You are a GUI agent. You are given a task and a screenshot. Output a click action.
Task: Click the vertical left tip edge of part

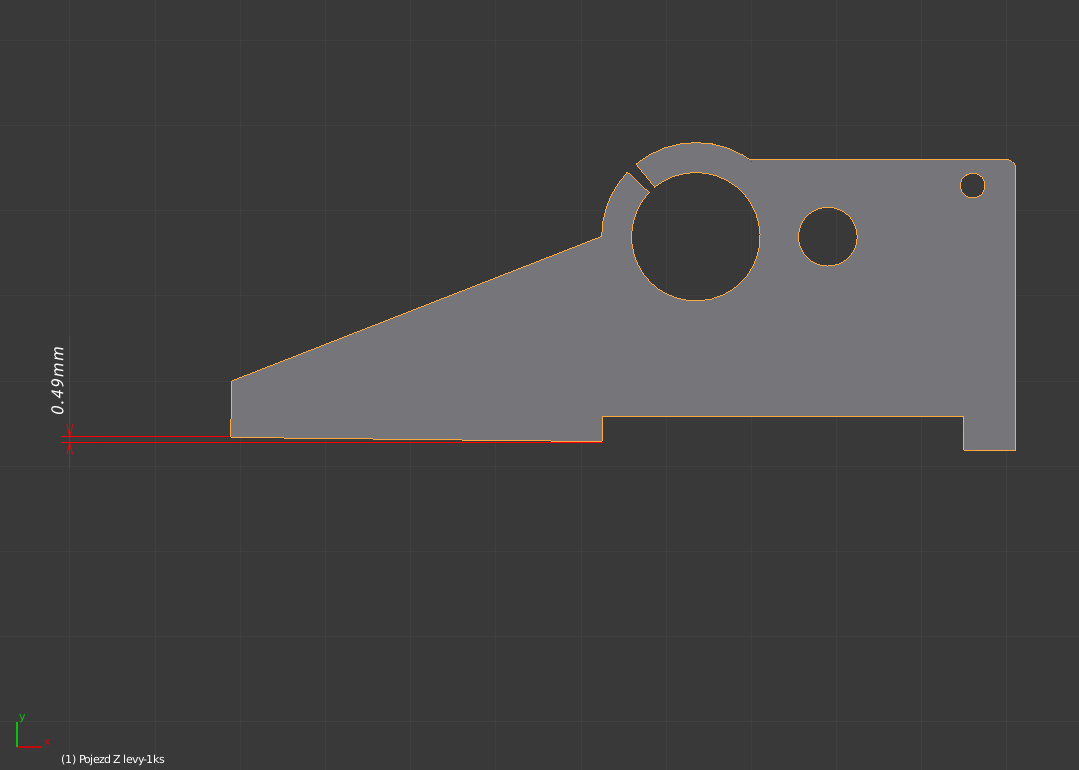pos(232,408)
